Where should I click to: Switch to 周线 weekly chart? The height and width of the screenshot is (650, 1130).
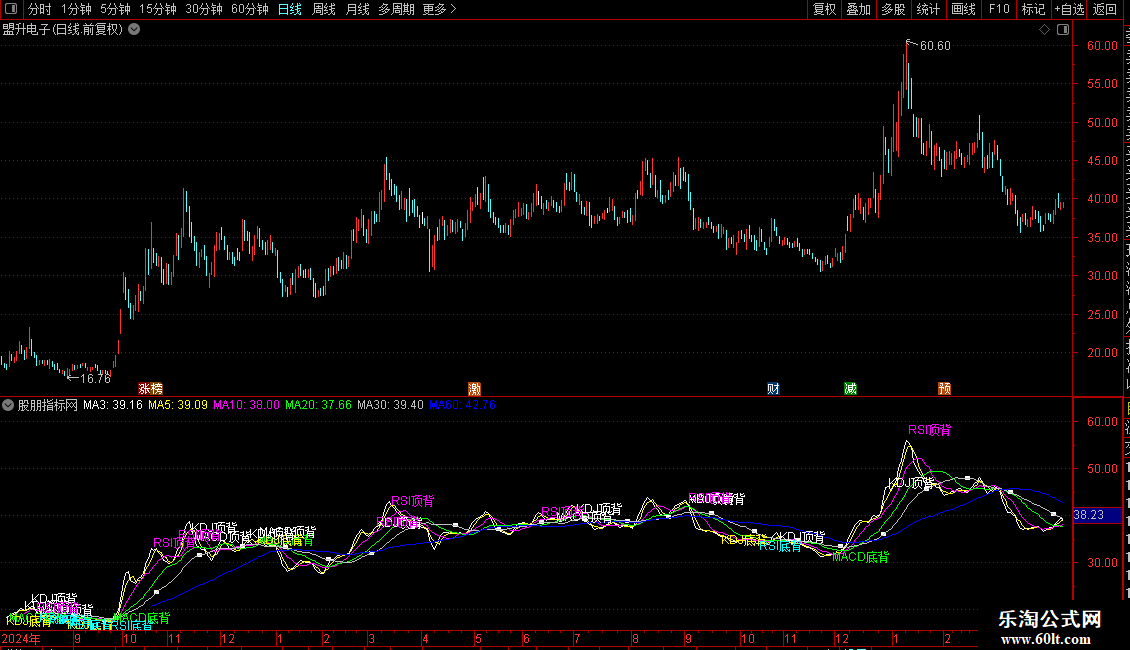tap(324, 9)
